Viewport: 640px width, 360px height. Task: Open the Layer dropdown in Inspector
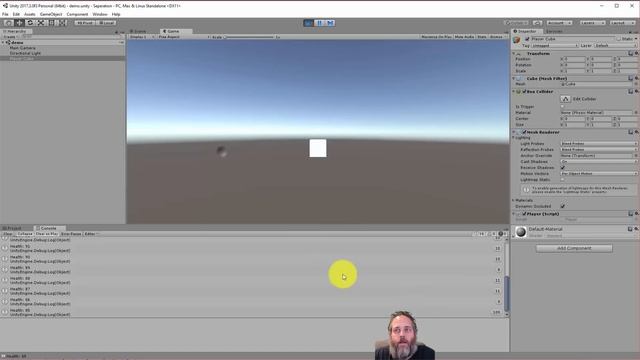[x=616, y=46]
